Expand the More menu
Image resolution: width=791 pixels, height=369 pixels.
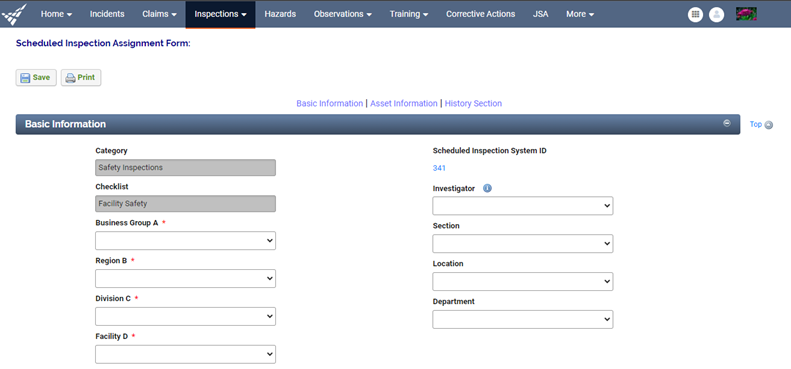(x=580, y=14)
